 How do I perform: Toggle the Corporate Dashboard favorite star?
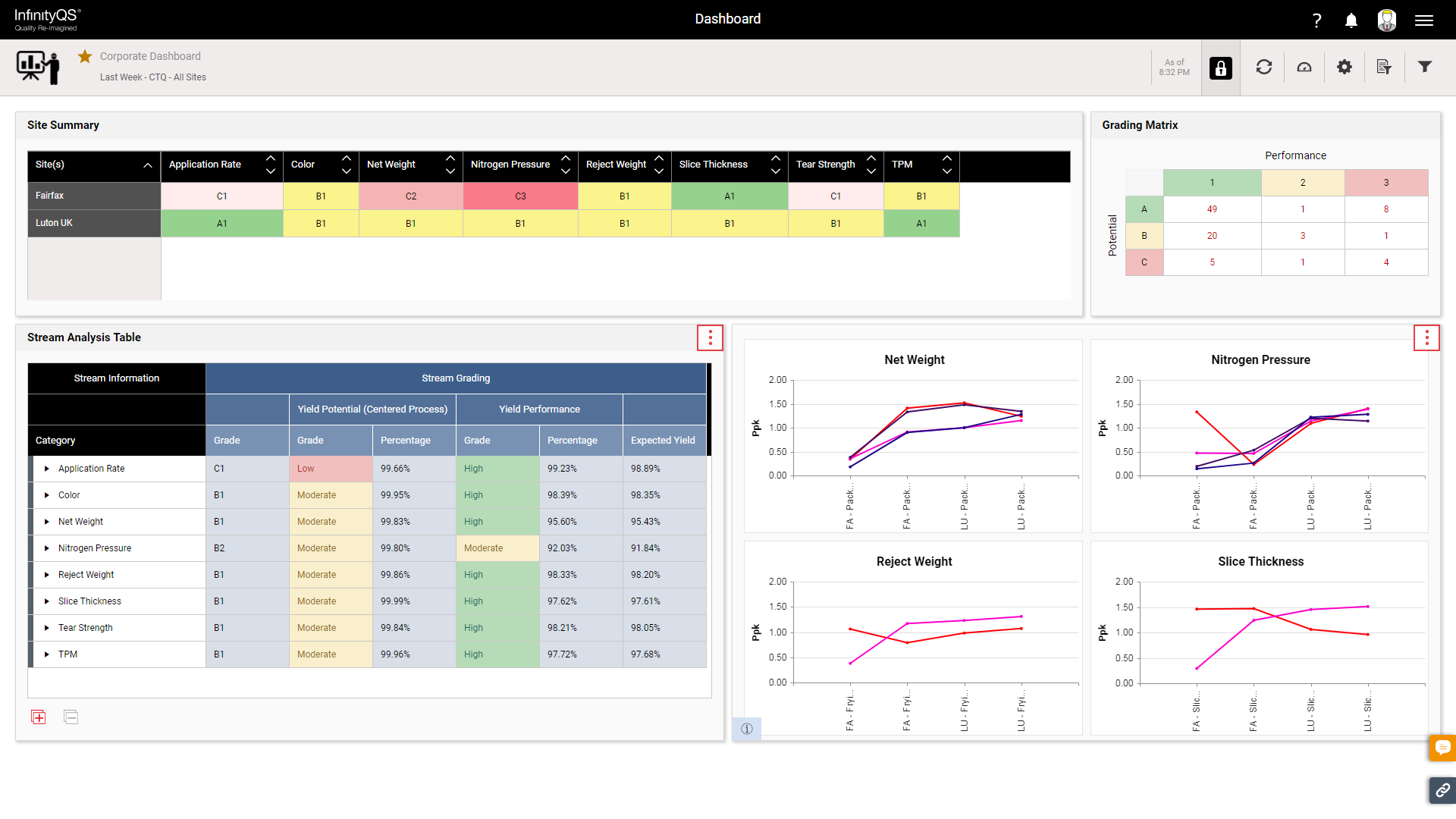tap(85, 56)
